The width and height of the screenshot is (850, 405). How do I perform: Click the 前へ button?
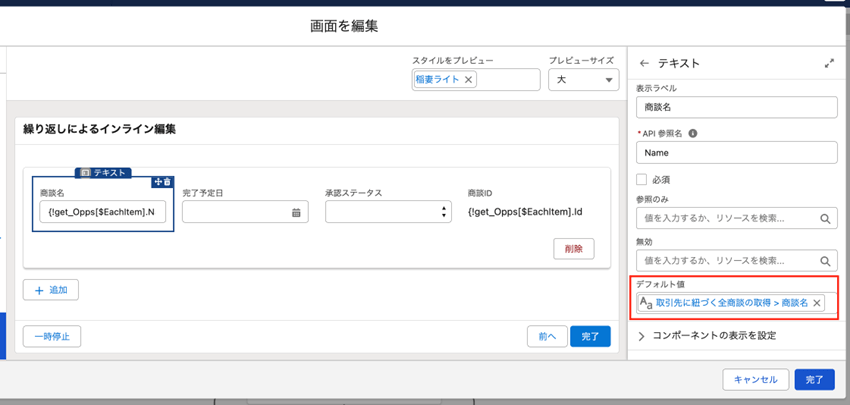click(x=547, y=337)
